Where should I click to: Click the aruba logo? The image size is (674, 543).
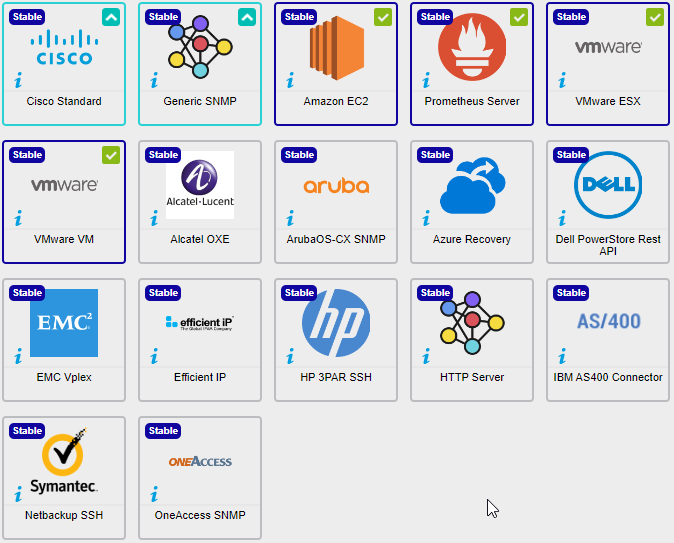[x=336, y=186]
